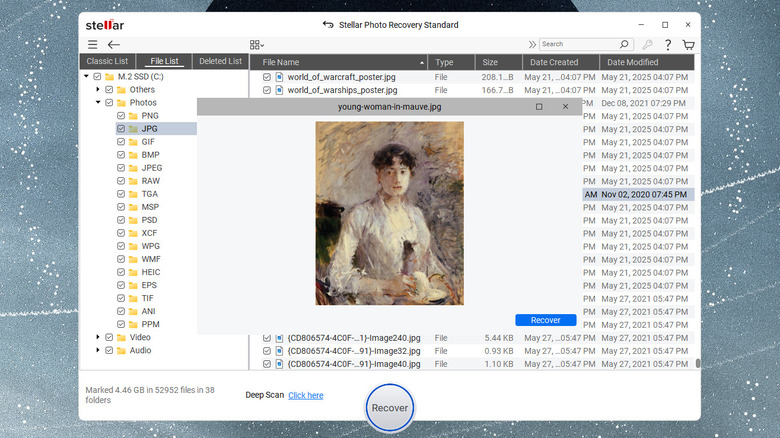Screen dimensions: 780x438
Task: Switch to the Classic List tab
Action: (x=107, y=61)
